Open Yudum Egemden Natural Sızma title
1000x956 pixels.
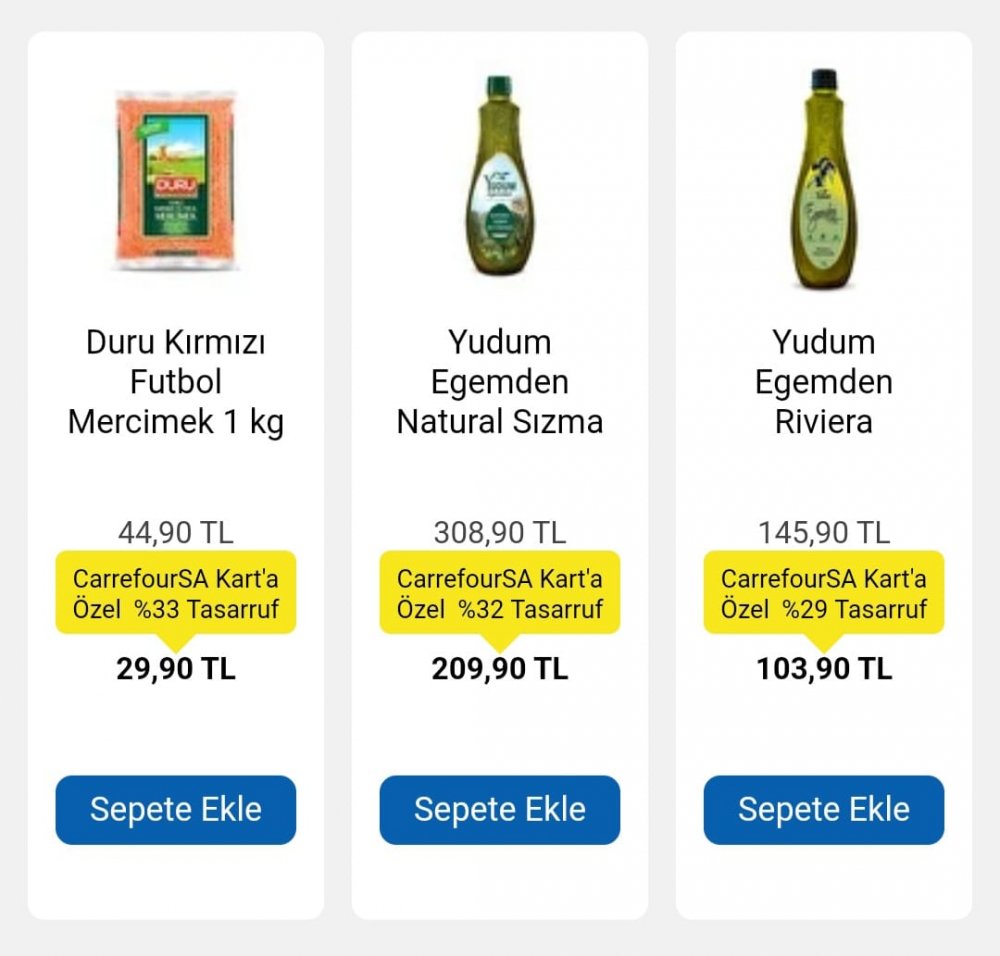point(499,382)
